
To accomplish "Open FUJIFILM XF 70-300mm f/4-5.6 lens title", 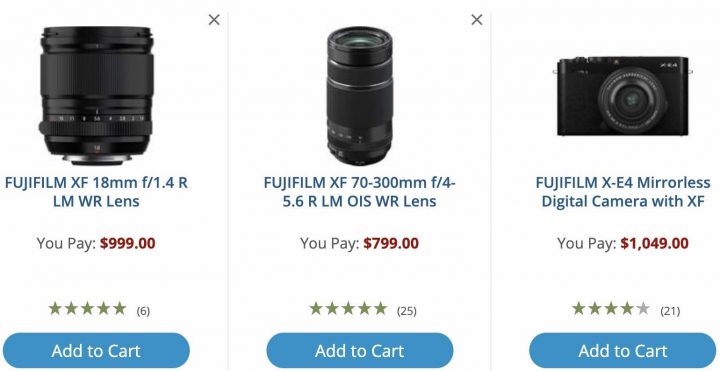I will tap(360, 192).
